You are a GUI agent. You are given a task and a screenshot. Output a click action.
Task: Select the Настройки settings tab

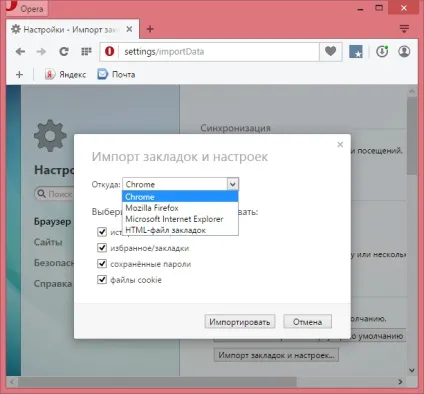pos(73,29)
